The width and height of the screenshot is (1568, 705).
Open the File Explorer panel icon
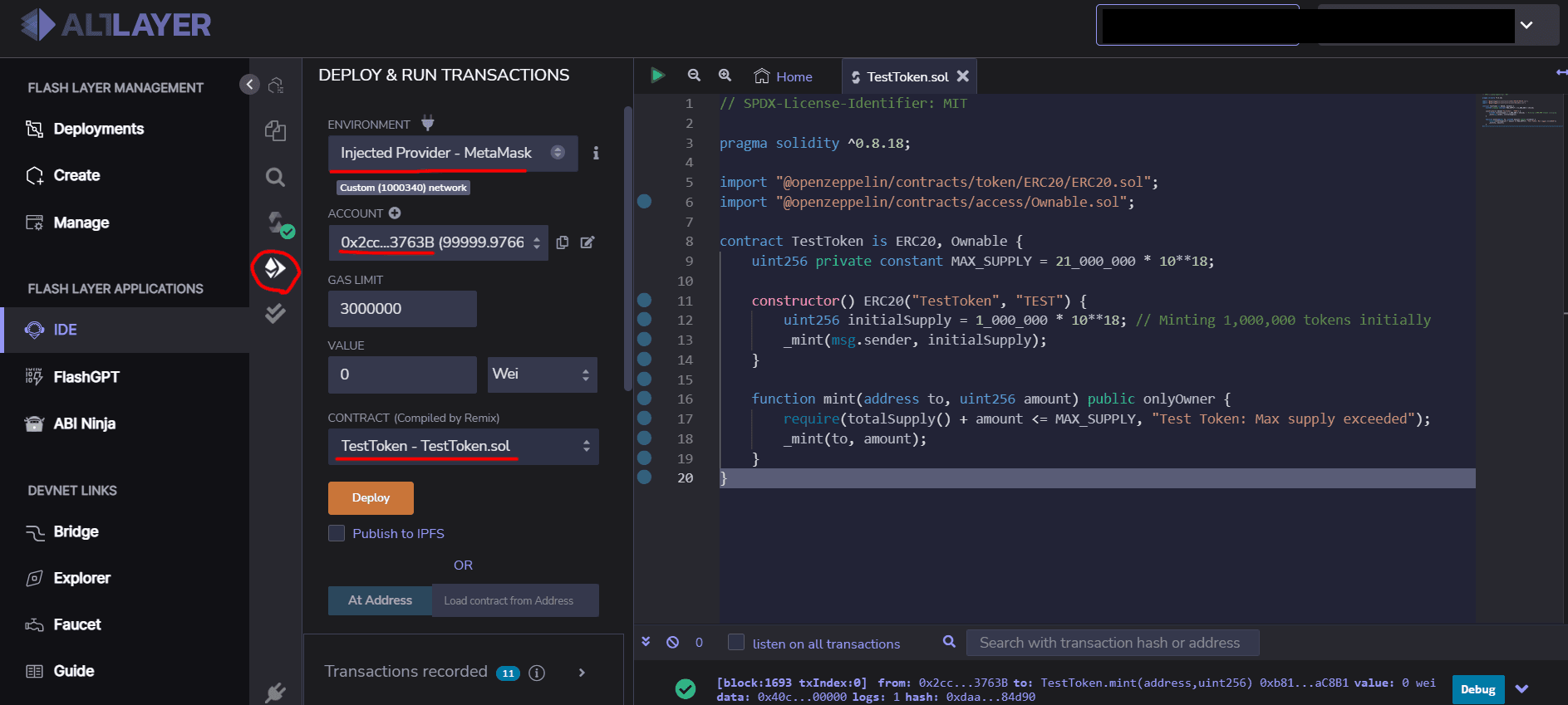pyautogui.click(x=276, y=130)
